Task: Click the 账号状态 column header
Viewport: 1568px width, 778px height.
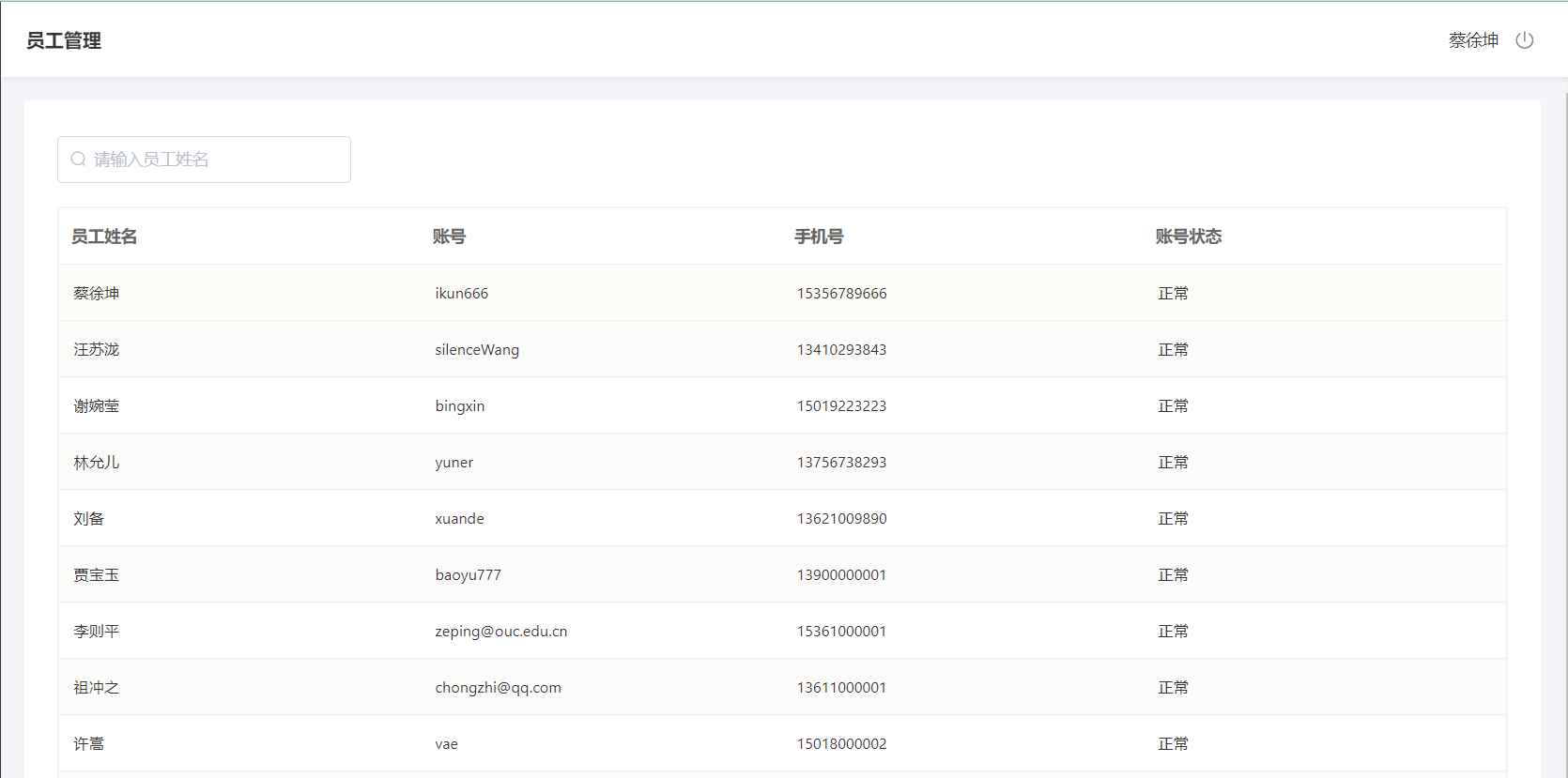Action: (x=1189, y=236)
